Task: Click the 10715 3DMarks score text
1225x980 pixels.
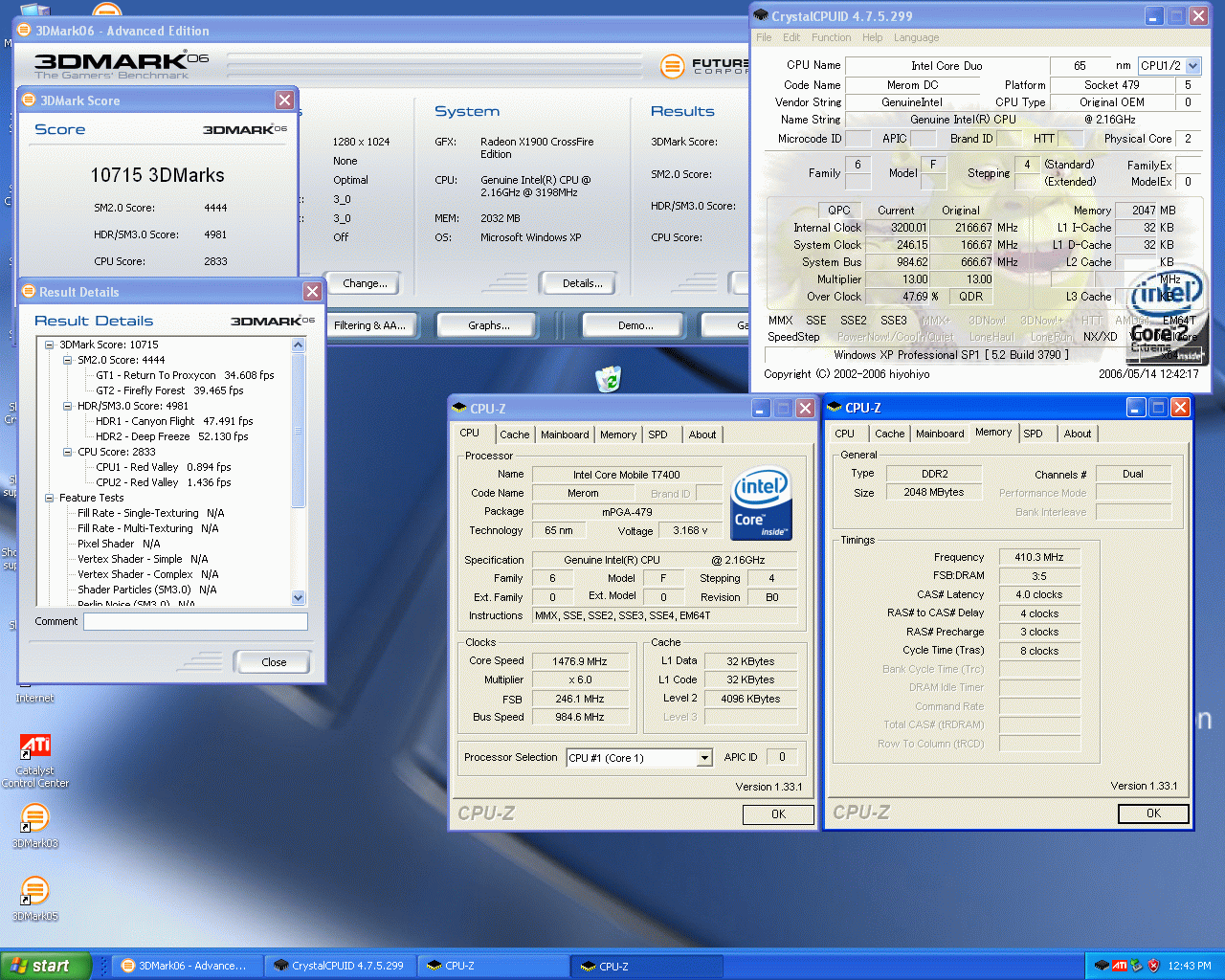Action: tap(157, 175)
